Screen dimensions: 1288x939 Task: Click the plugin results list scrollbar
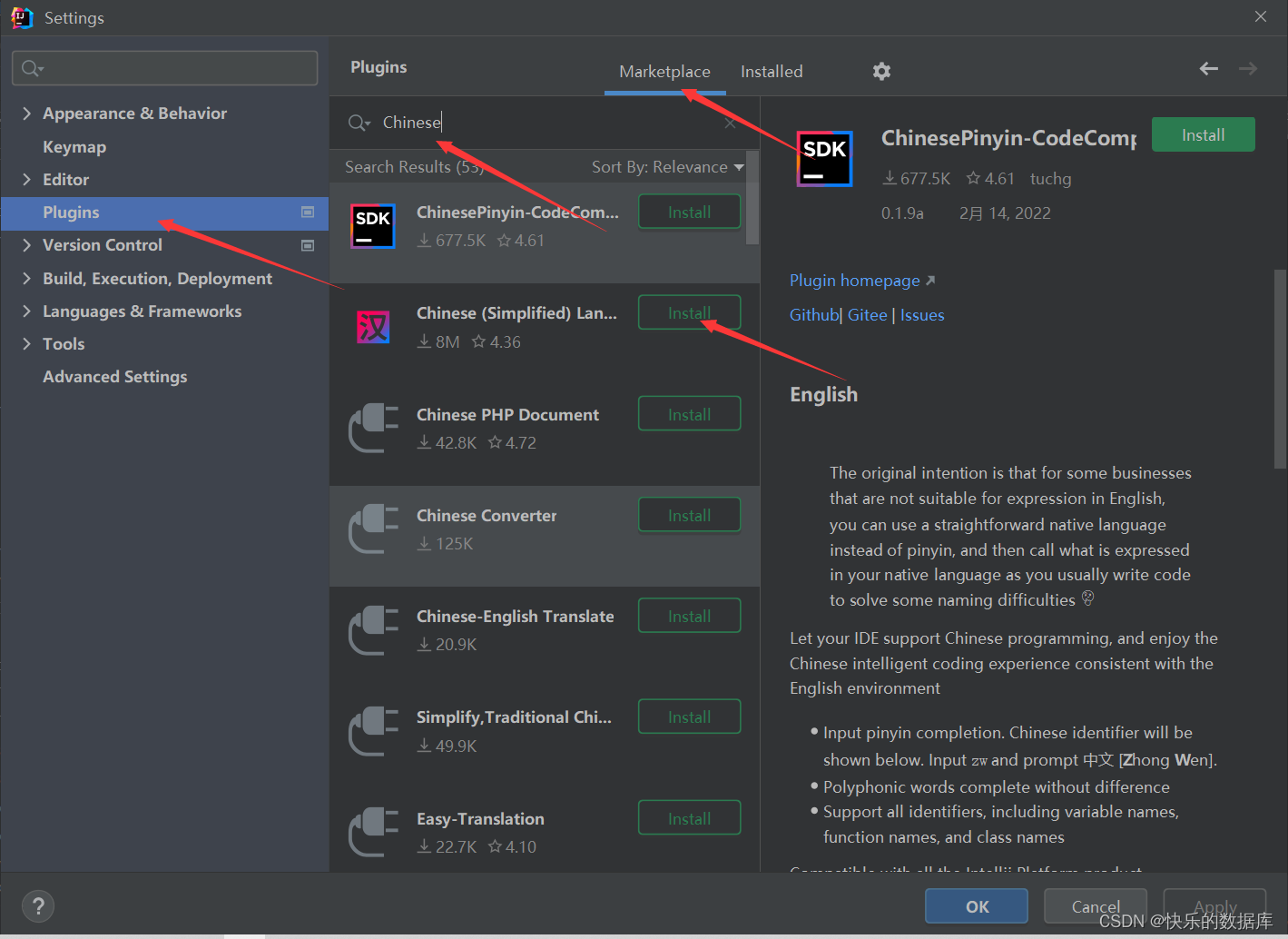coord(752,198)
